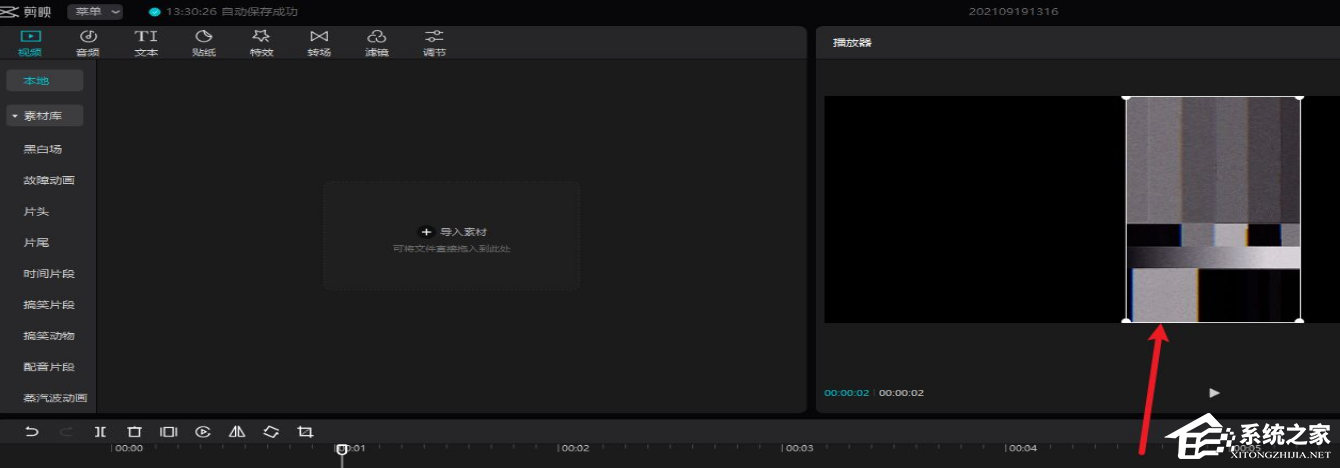Open the 调节 (Adjust) tab
The image size is (1340, 468).
(x=434, y=43)
